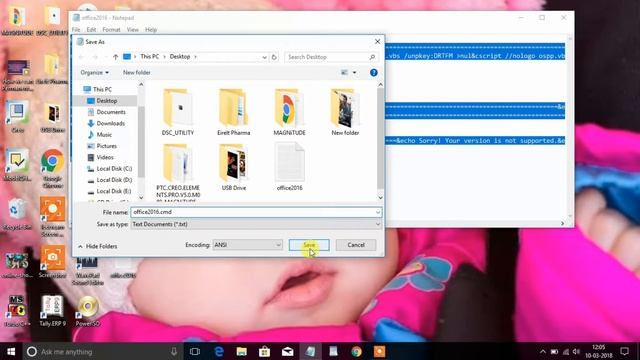The width and height of the screenshot is (640, 360).
Task: Click the Up one level arrow
Action: pos(116,57)
